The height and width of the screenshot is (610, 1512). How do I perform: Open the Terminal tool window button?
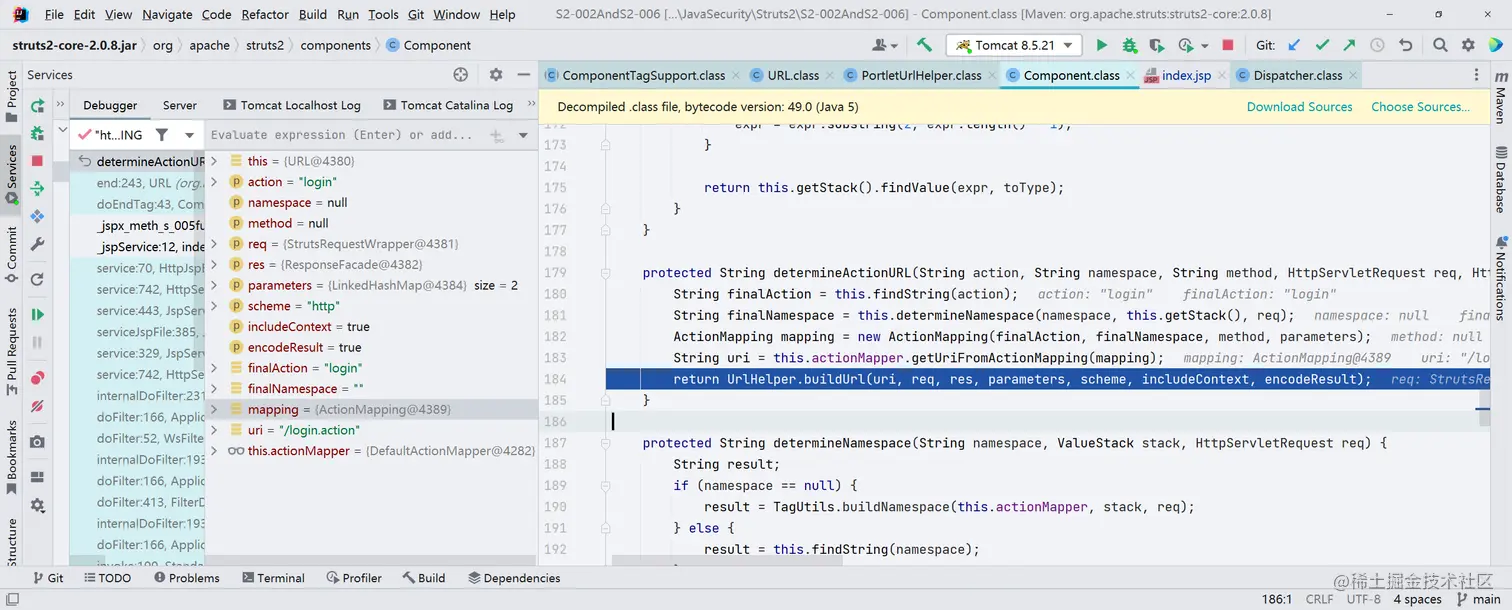[272, 578]
